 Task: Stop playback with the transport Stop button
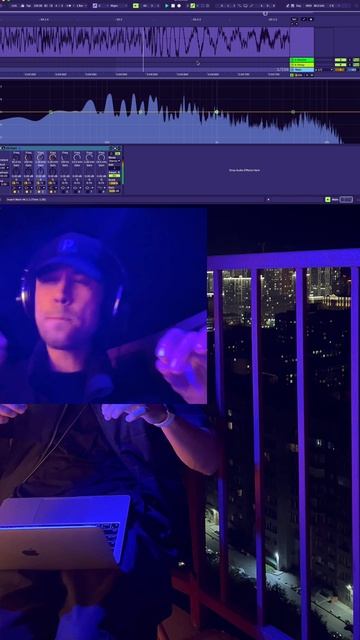[x=173, y=6]
